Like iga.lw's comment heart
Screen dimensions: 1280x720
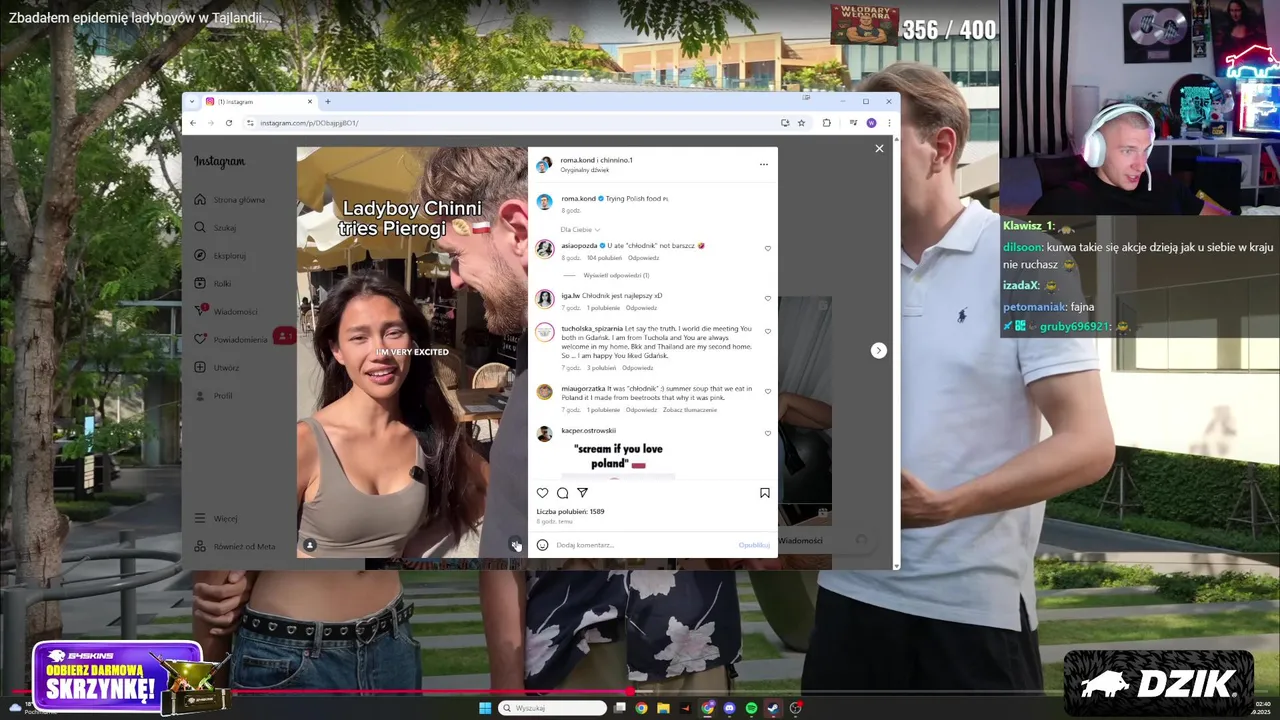coord(768,298)
